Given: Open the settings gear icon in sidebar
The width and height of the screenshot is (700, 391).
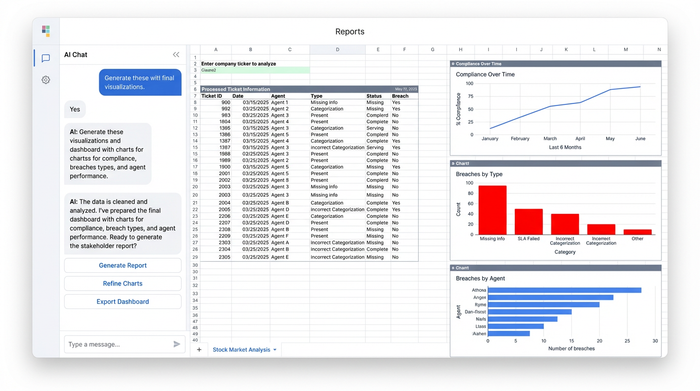Looking at the screenshot, I should [46, 80].
